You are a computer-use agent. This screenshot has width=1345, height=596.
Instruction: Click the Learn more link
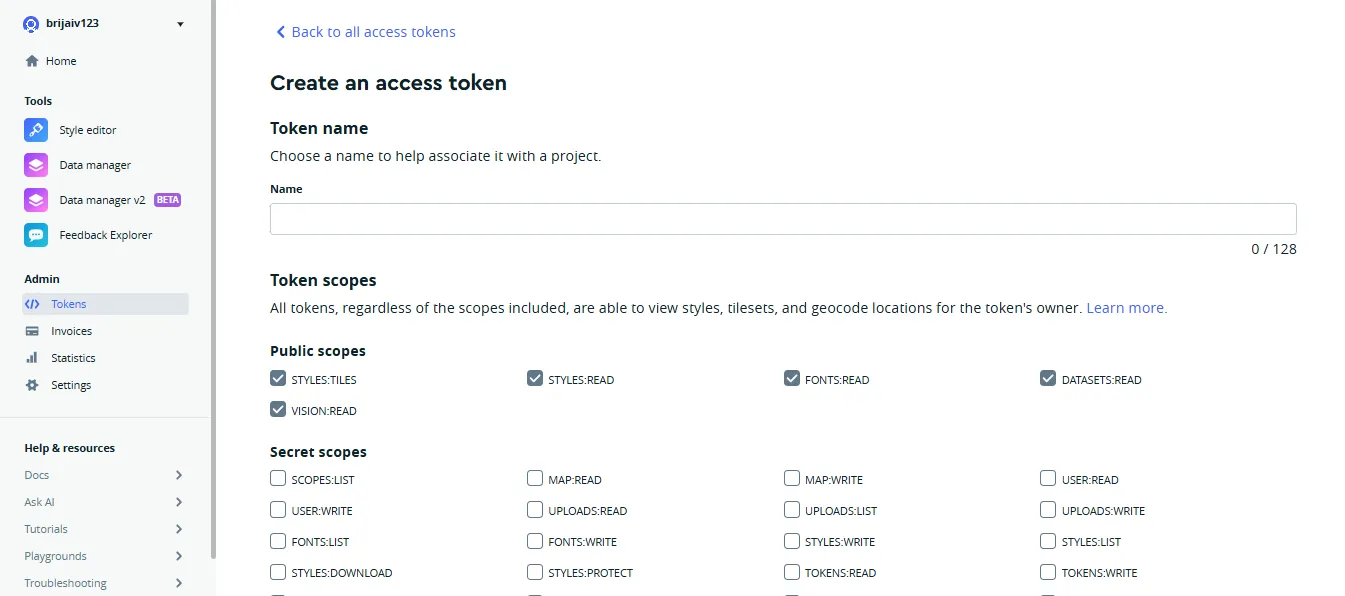(1125, 307)
